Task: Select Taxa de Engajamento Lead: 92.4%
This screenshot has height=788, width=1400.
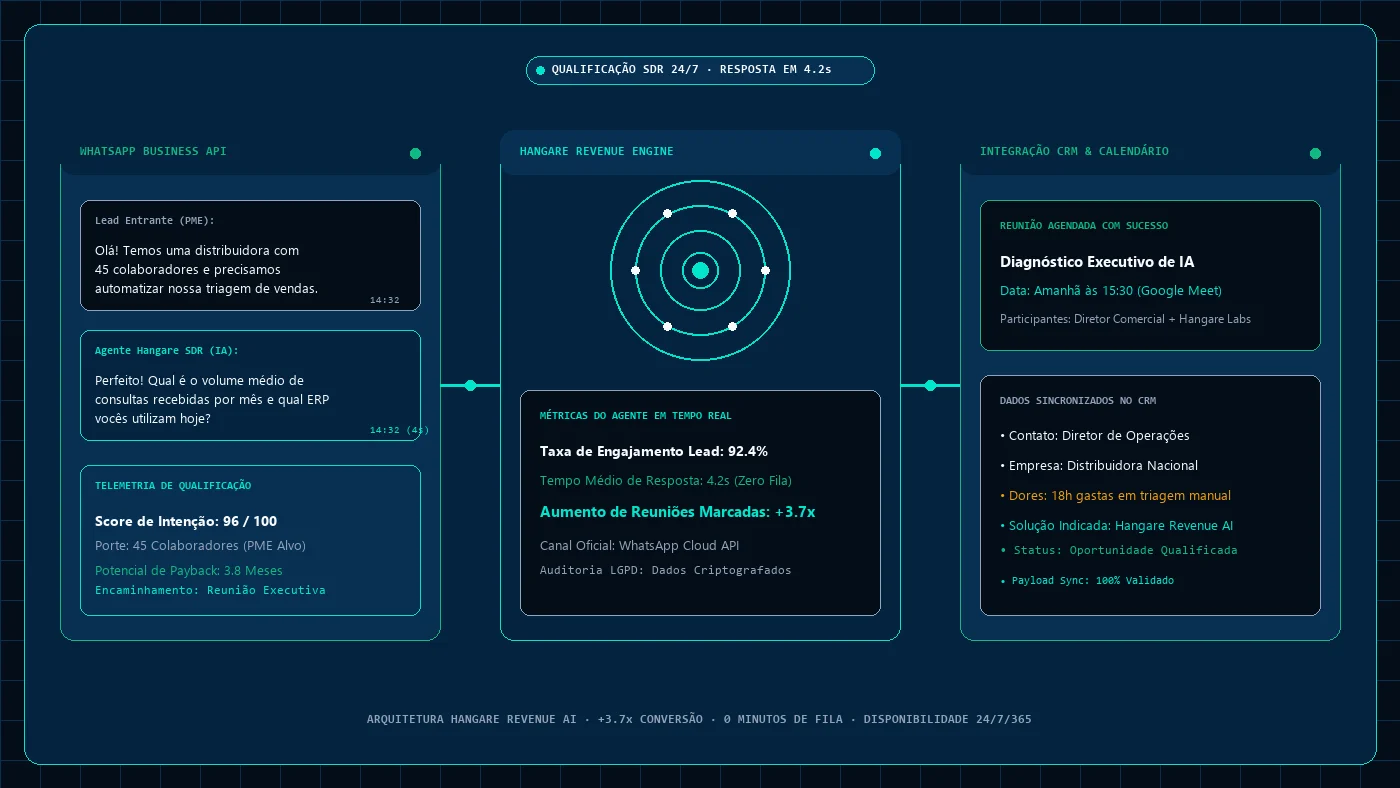Action: 654,451
